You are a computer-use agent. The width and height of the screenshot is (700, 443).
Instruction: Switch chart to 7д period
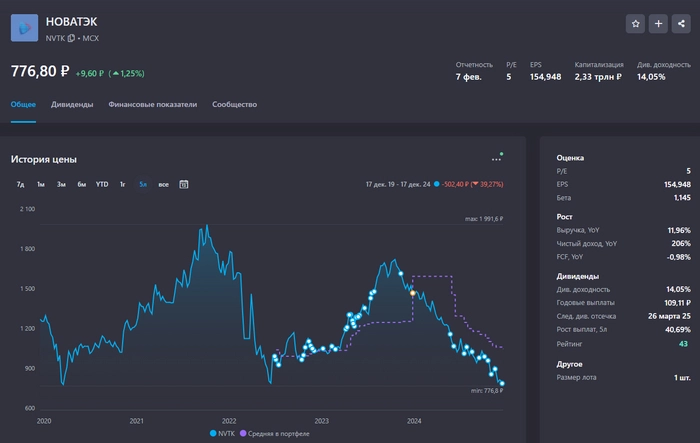tap(20, 184)
